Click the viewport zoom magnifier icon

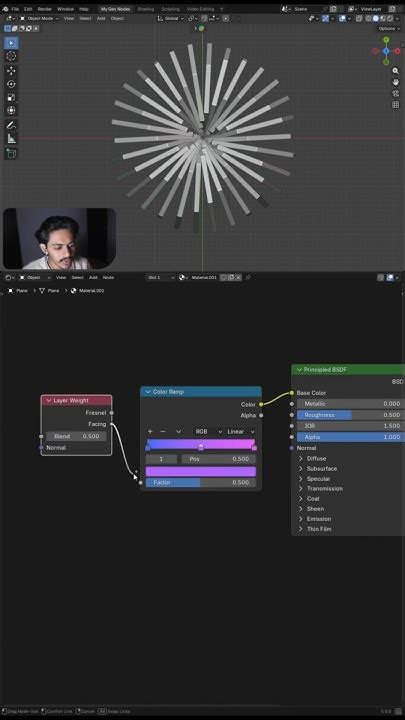click(x=395, y=71)
